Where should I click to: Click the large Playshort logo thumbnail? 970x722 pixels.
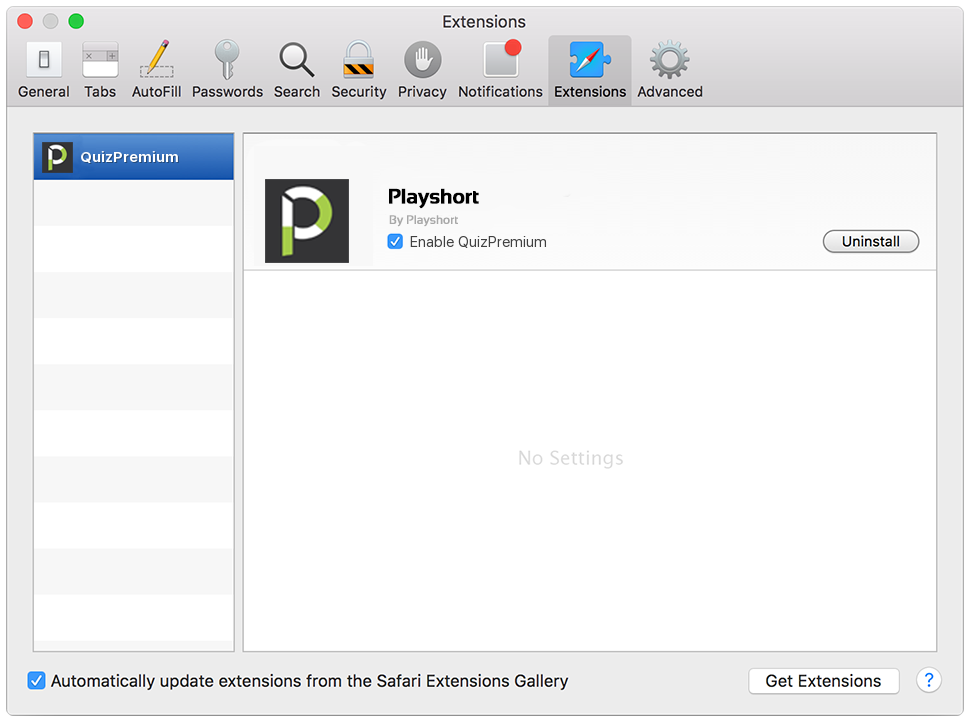pyautogui.click(x=307, y=221)
